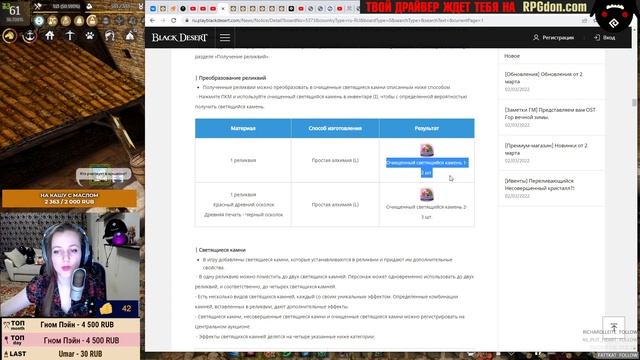The height and width of the screenshot is (360, 640).
Task: Click the first-row purified glowing stone image
Action: (x=427, y=150)
